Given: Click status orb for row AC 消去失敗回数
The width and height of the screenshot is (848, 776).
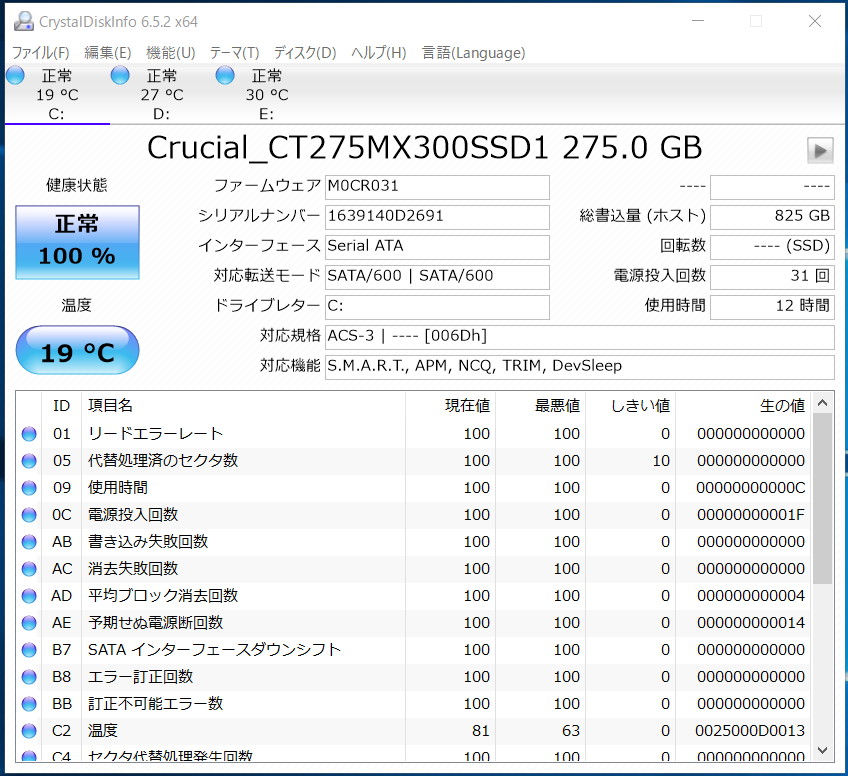Looking at the screenshot, I should click(x=29, y=569).
